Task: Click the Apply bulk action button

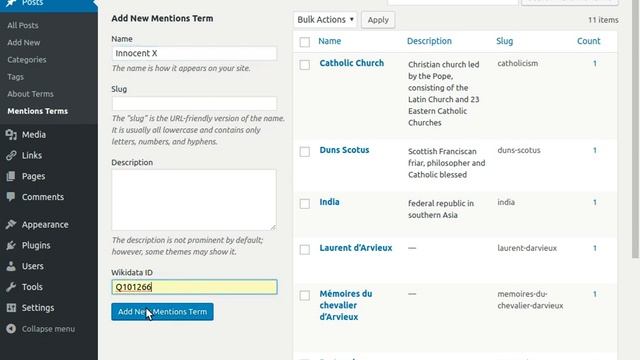Action: [x=378, y=20]
